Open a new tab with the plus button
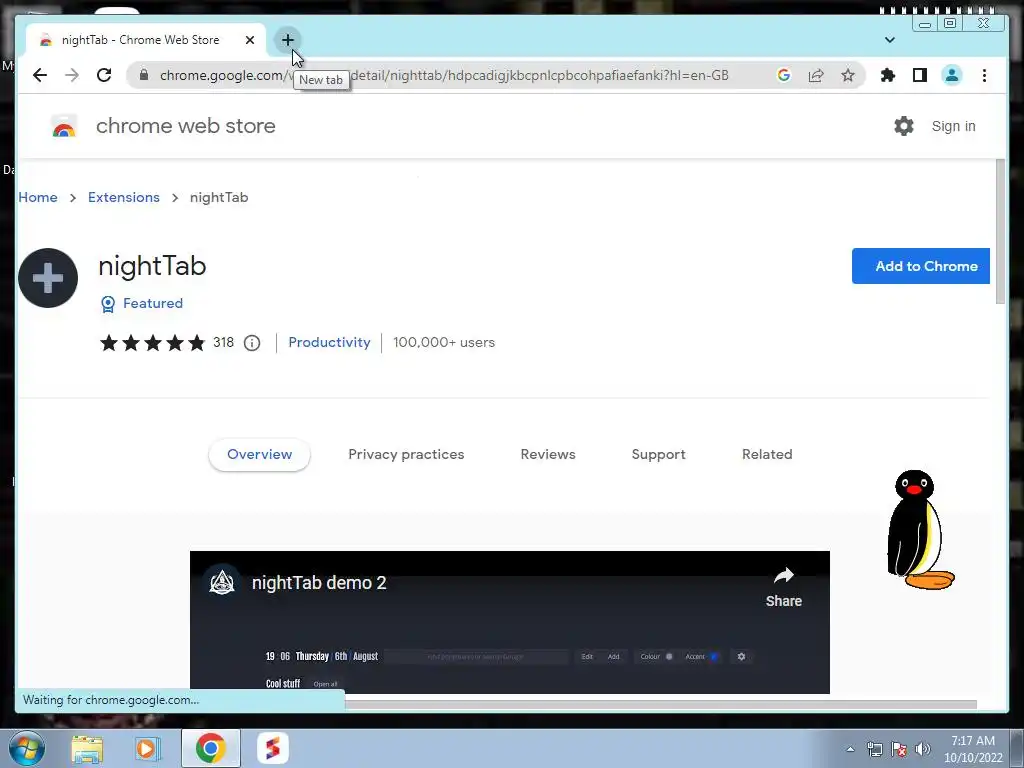 287,40
